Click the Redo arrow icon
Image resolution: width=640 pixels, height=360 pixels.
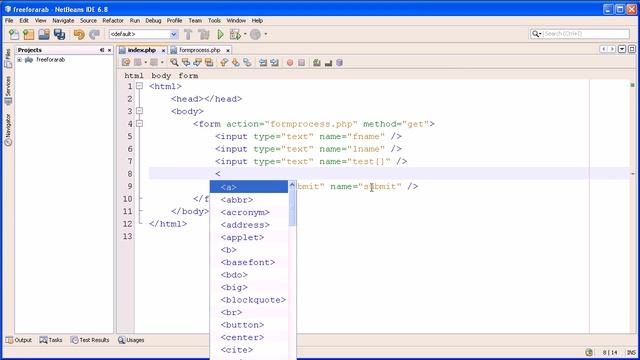click(x=94, y=34)
